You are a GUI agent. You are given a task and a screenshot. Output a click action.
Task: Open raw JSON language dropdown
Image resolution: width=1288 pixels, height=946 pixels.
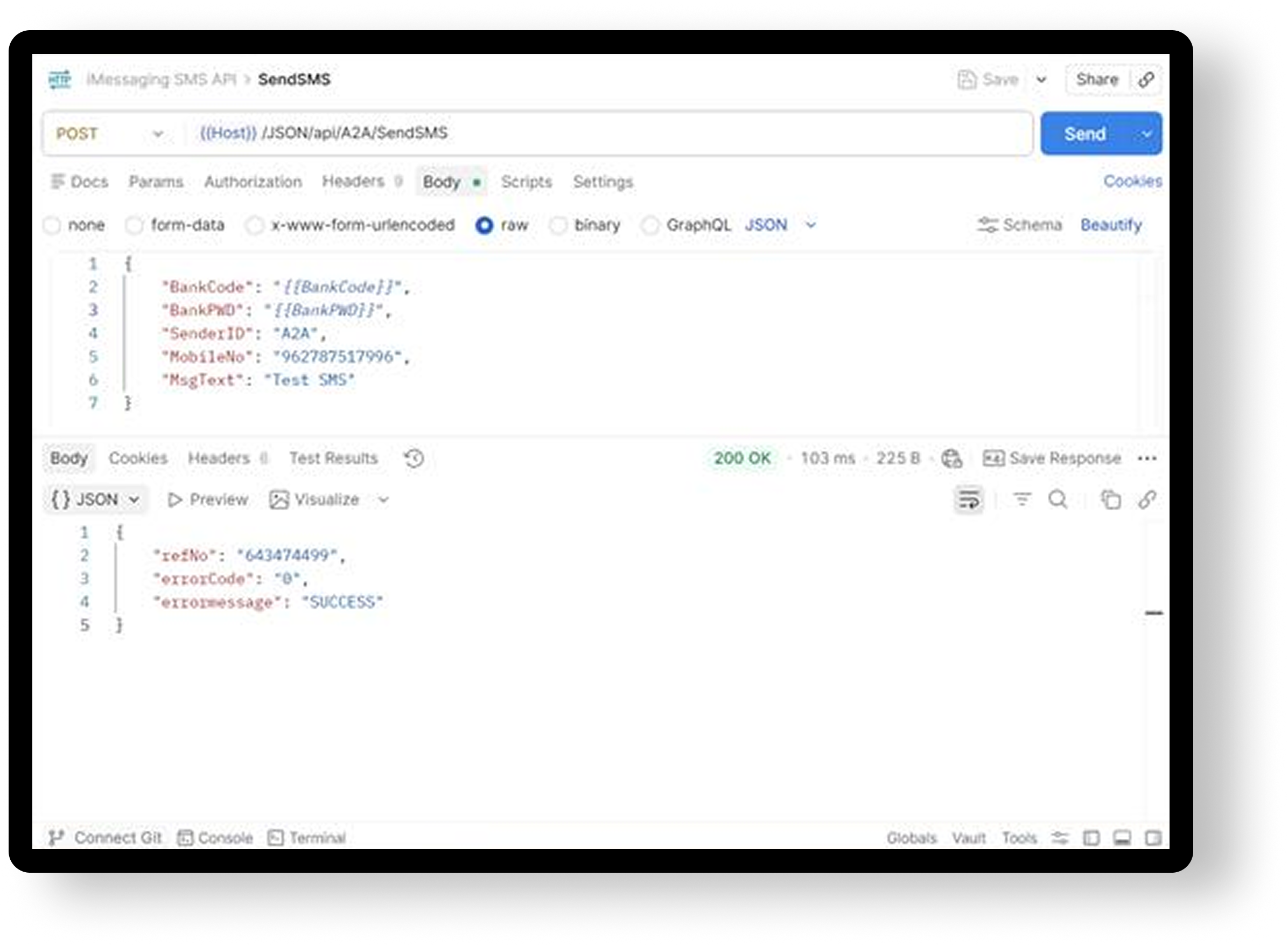780,225
